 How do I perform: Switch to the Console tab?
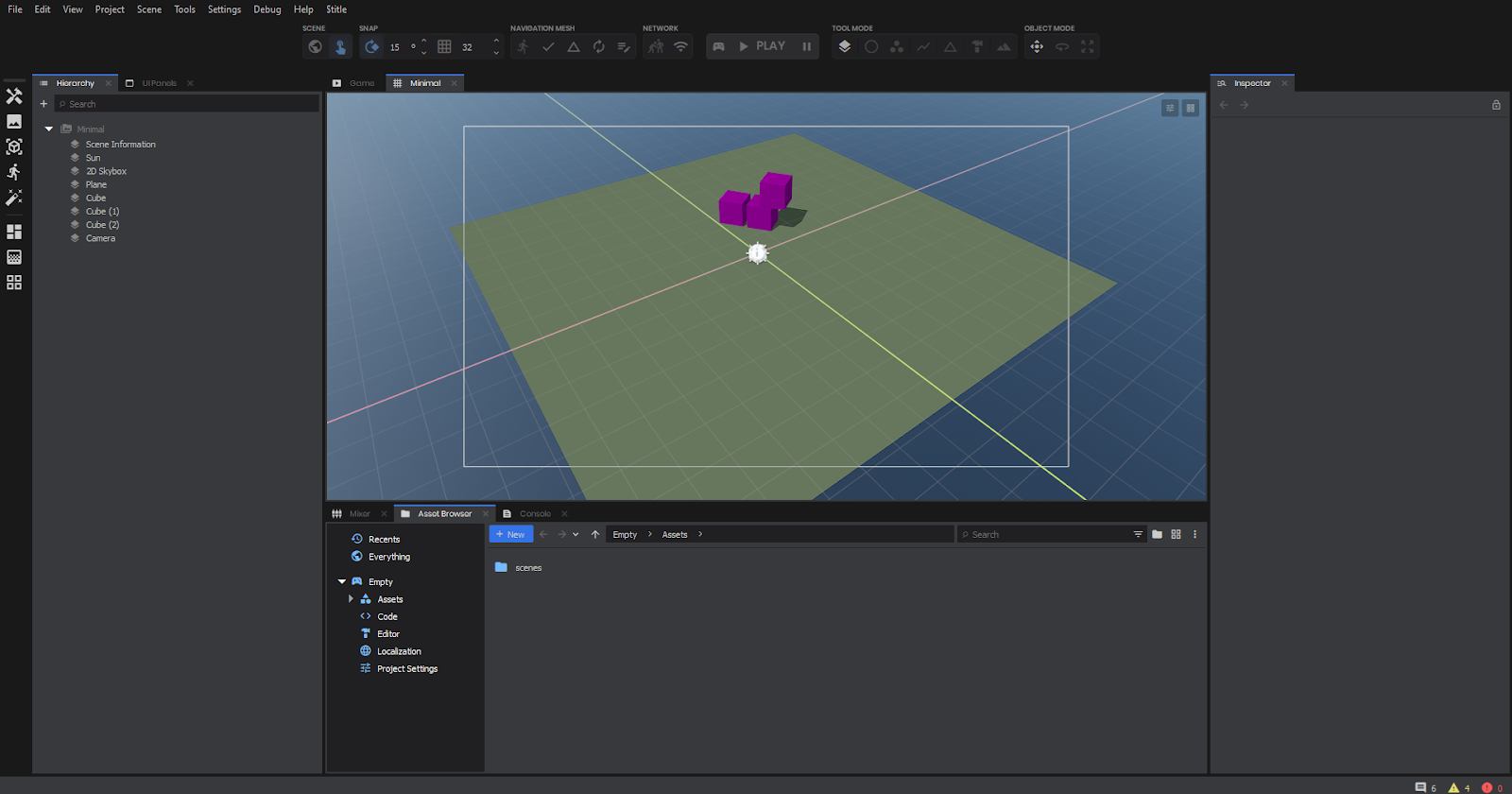[x=535, y=514]
